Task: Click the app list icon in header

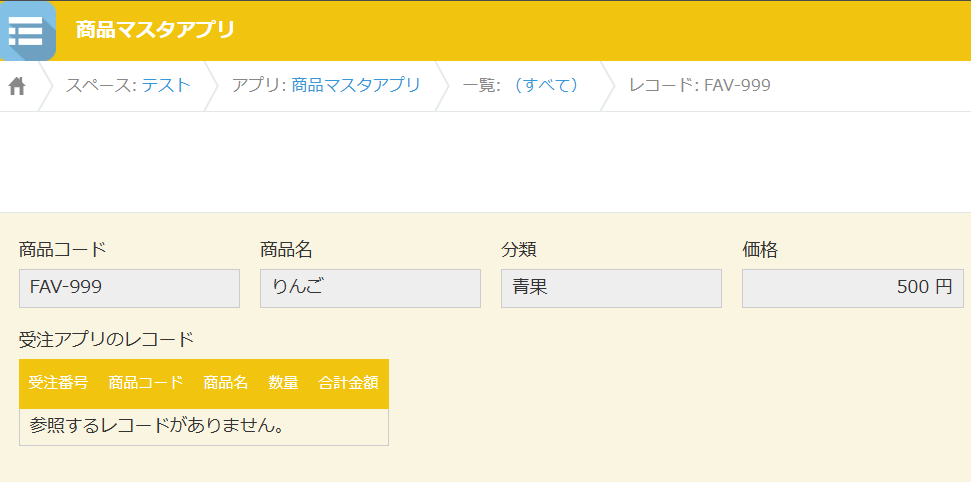Action: [27, 31]
